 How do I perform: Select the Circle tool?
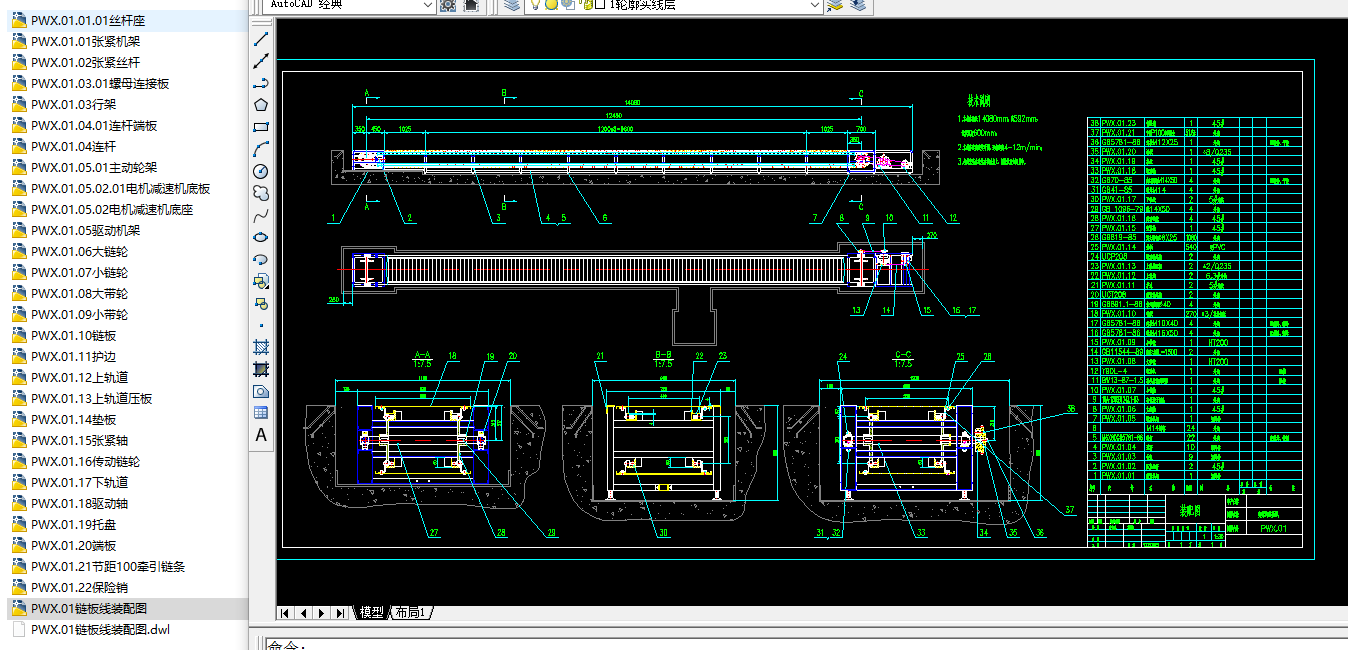coord(261,171)
